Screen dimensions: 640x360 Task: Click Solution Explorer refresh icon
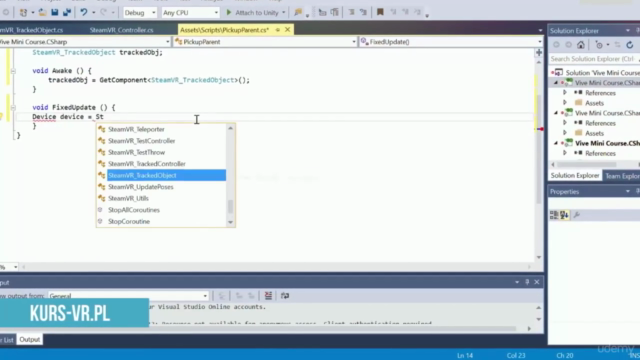629,45
